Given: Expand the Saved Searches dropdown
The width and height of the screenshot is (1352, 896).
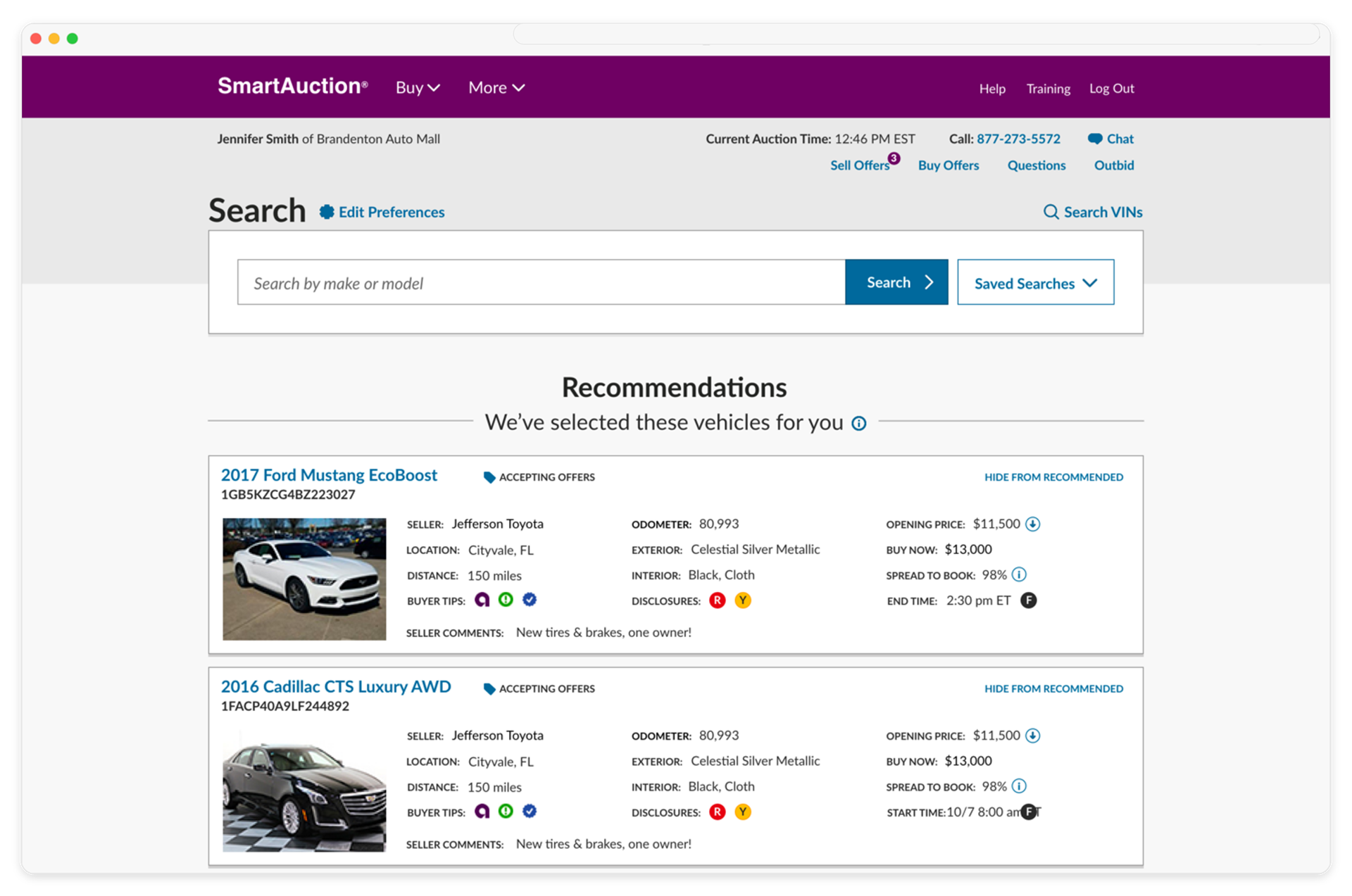Looking at the screenshot, I should pyautogui.click(x=1035, y=282).
